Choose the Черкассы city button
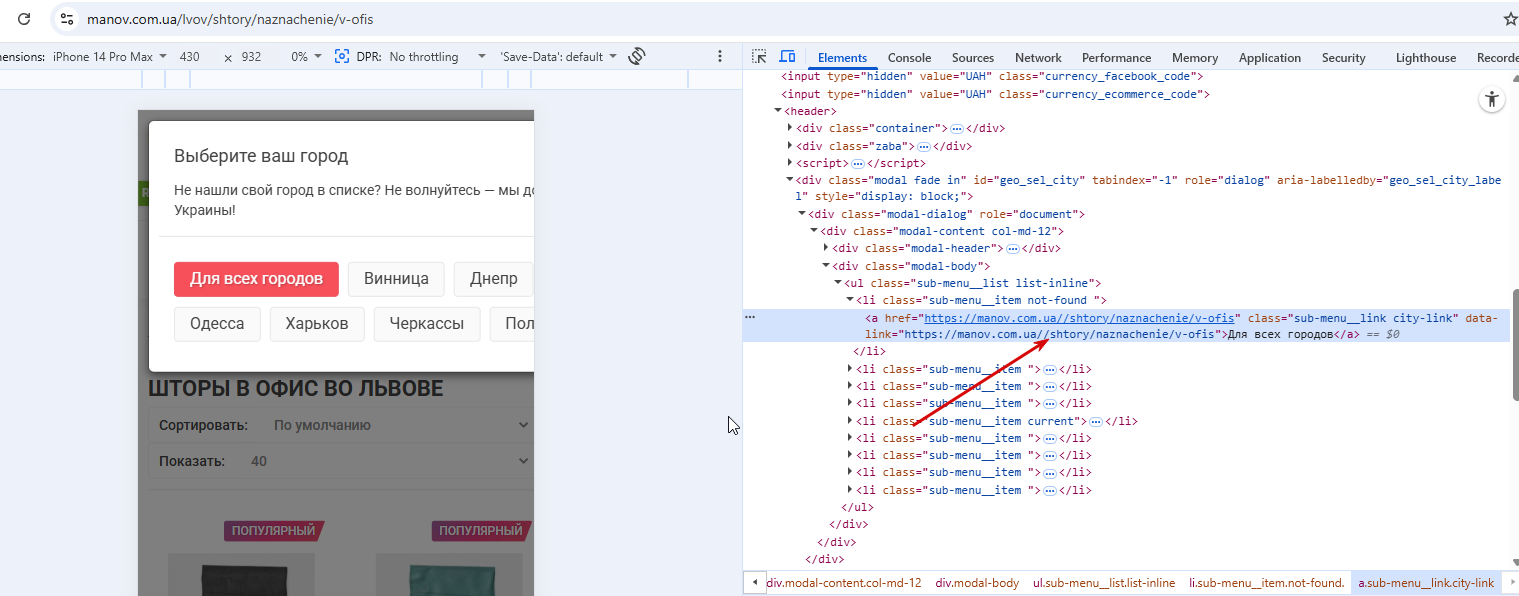This screenshot has width=1519, height=596. click(427, 324)
